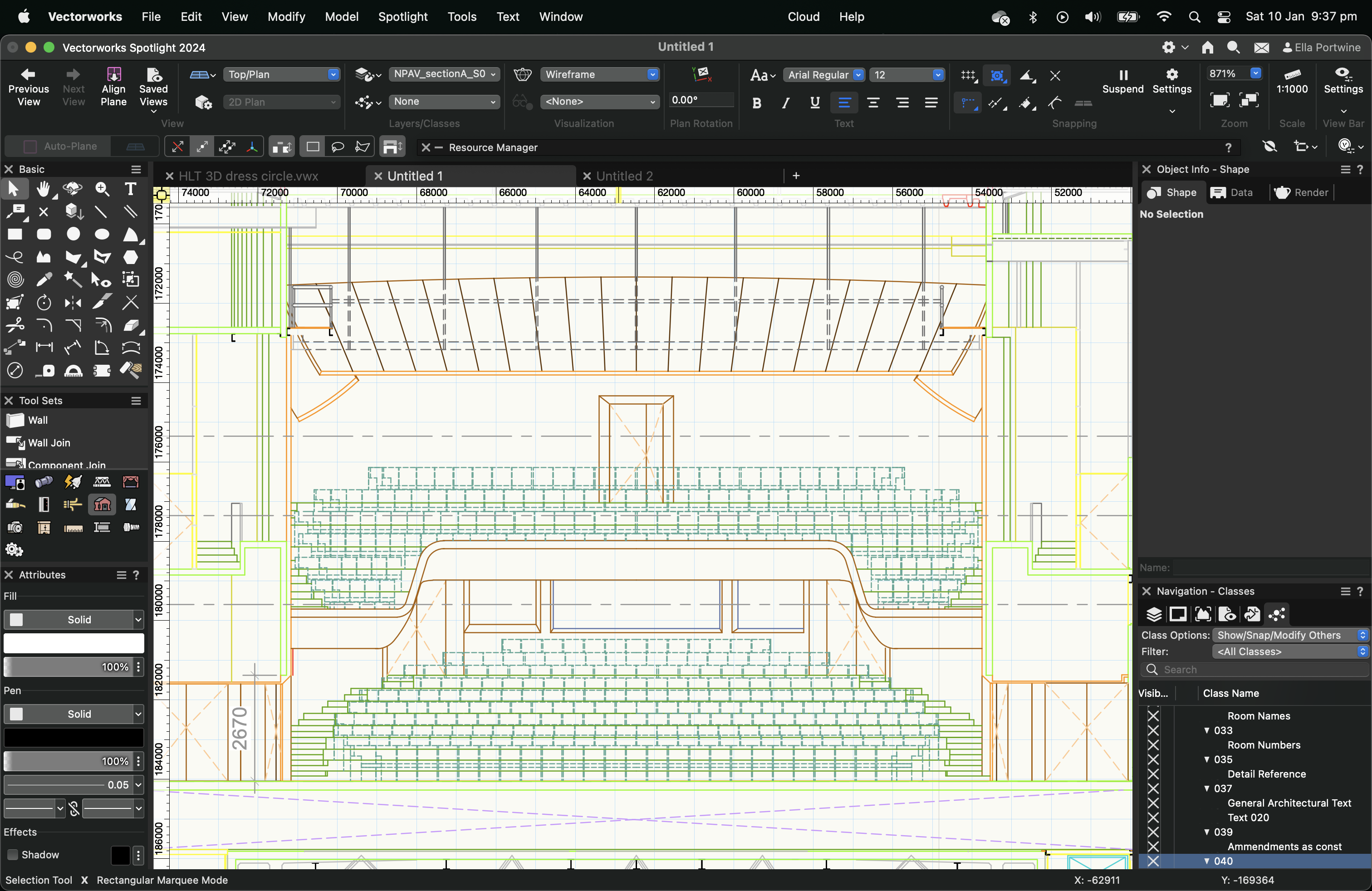Click the Previous View button

[28, 88]
